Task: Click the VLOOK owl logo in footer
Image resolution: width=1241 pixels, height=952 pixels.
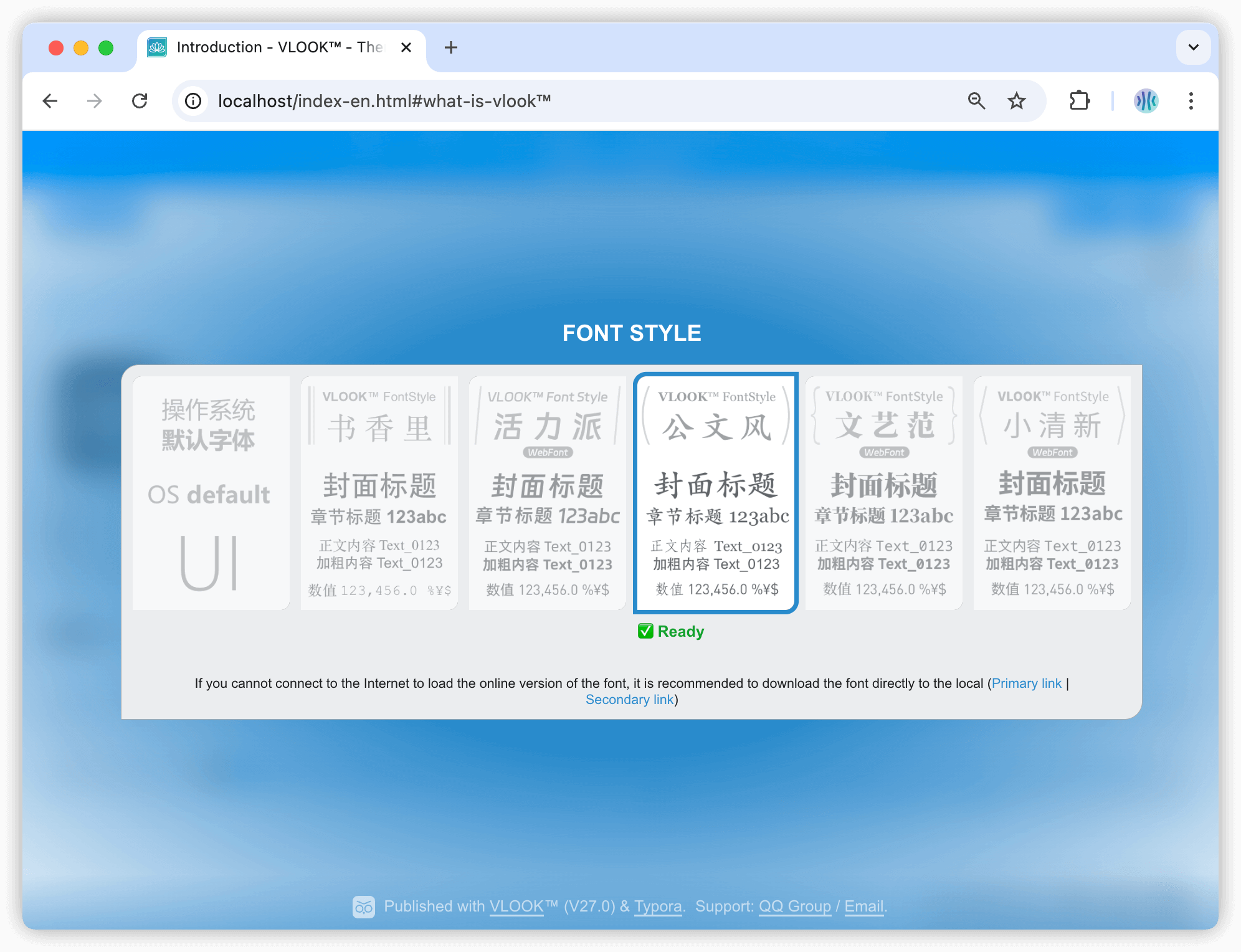Action: pos(364,907)
